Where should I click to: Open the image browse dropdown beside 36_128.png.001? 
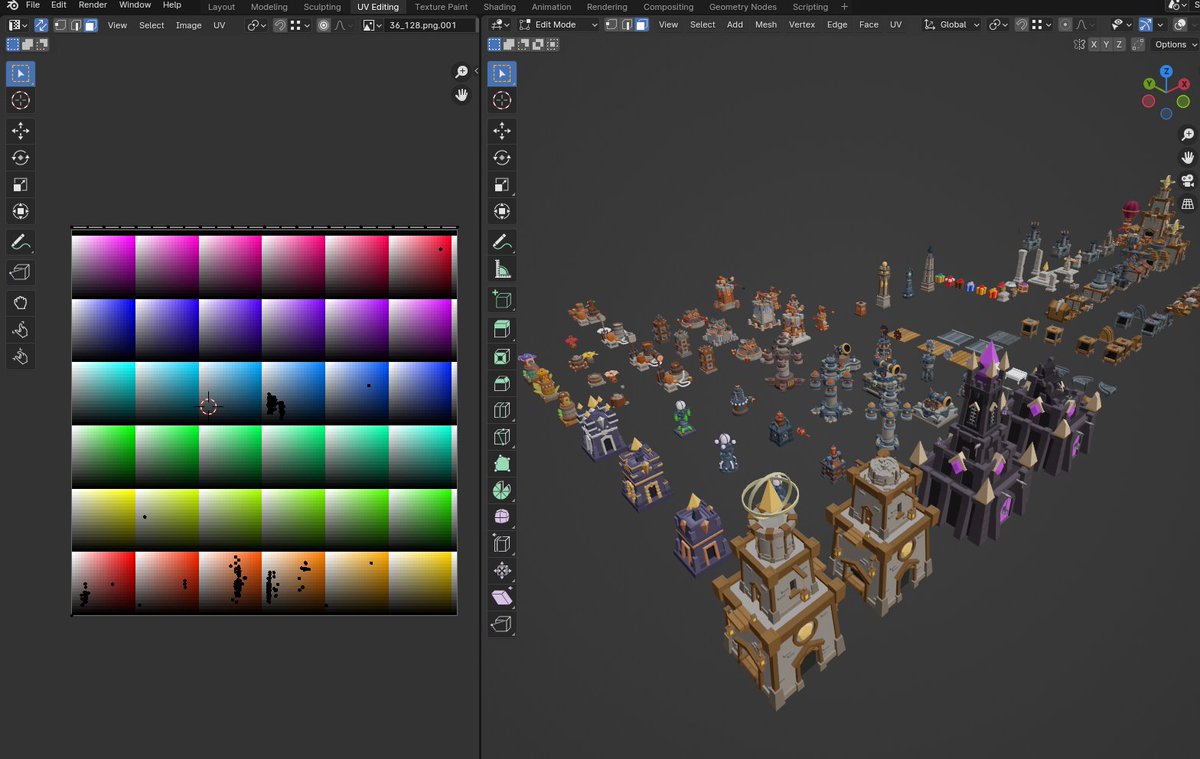pos(372,25)
